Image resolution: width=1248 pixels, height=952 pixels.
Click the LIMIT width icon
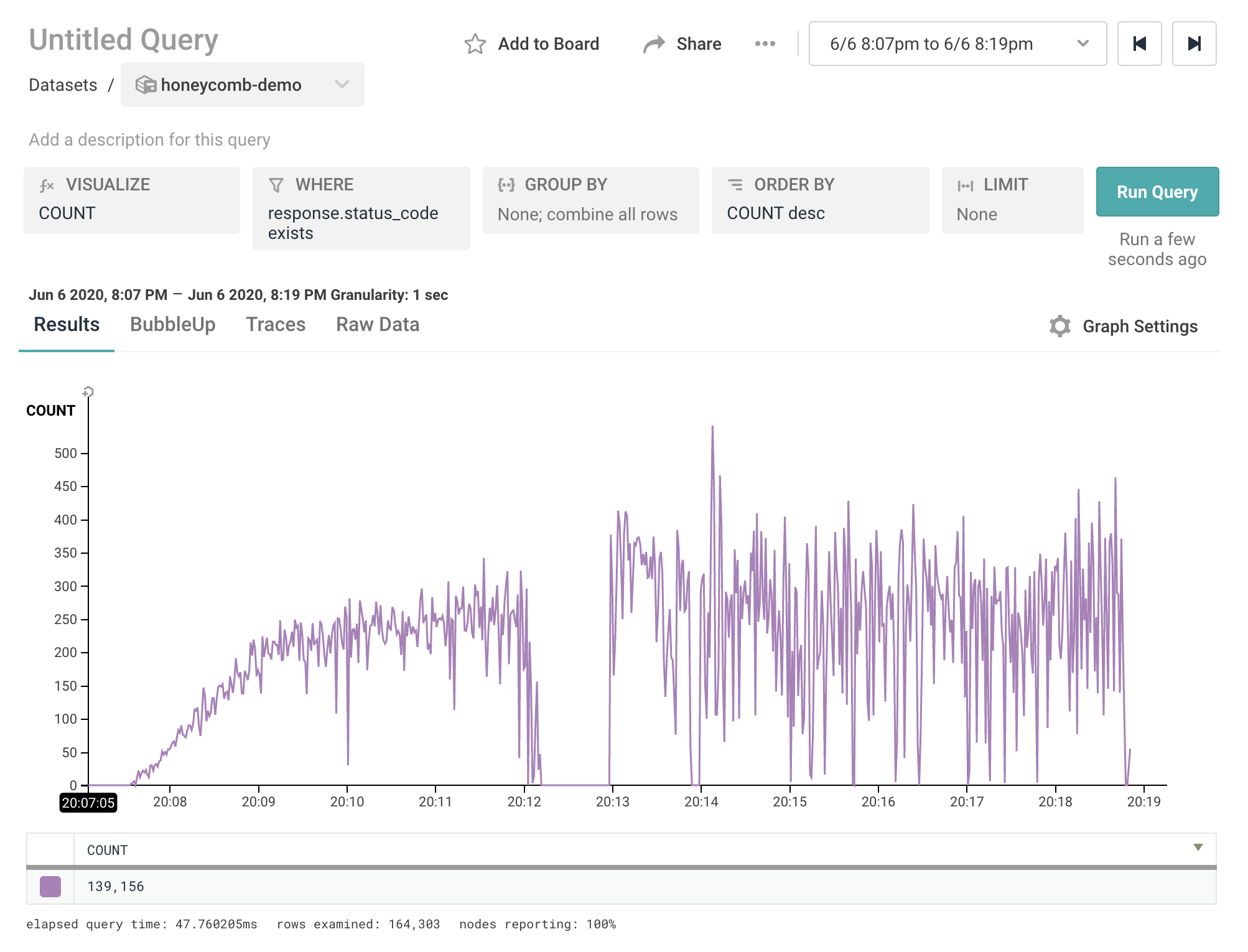pos(966,185)
